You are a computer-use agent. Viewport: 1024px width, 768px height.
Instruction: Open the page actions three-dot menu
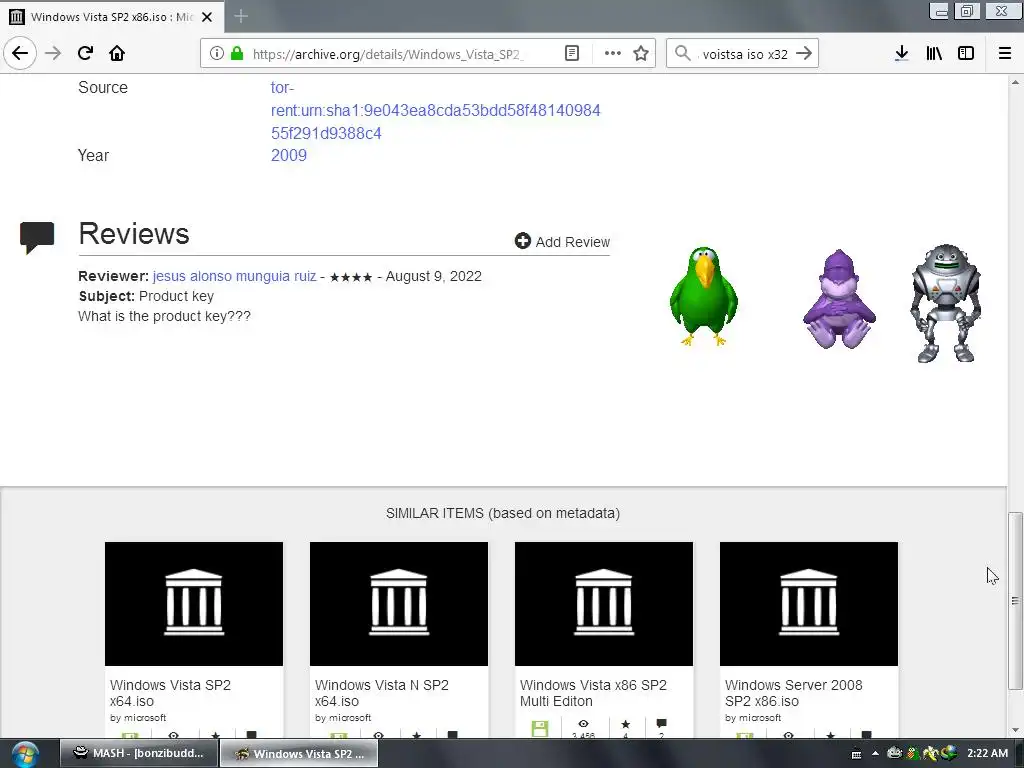coord(613,54)
